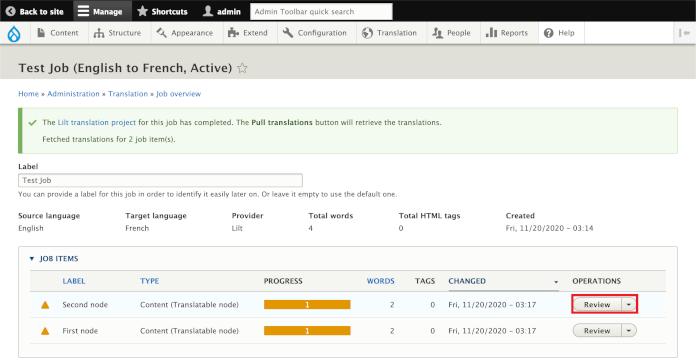Open the admin user menu
This screenshot has height=363, width=696.
pyautogui.click(x=221, y=11)
